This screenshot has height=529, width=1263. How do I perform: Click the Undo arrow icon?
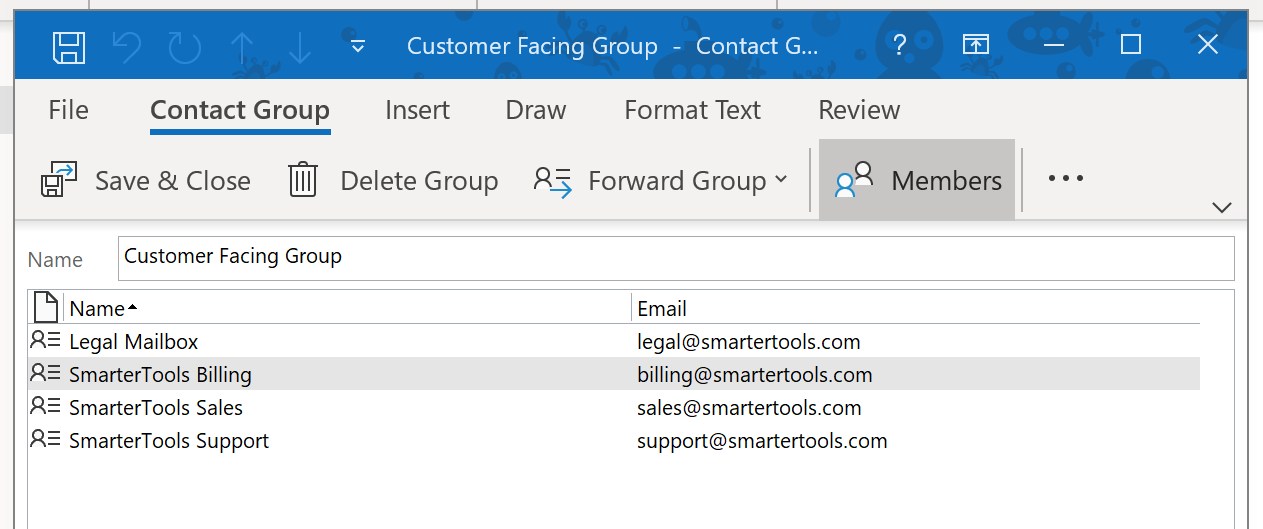coord(126,46)
